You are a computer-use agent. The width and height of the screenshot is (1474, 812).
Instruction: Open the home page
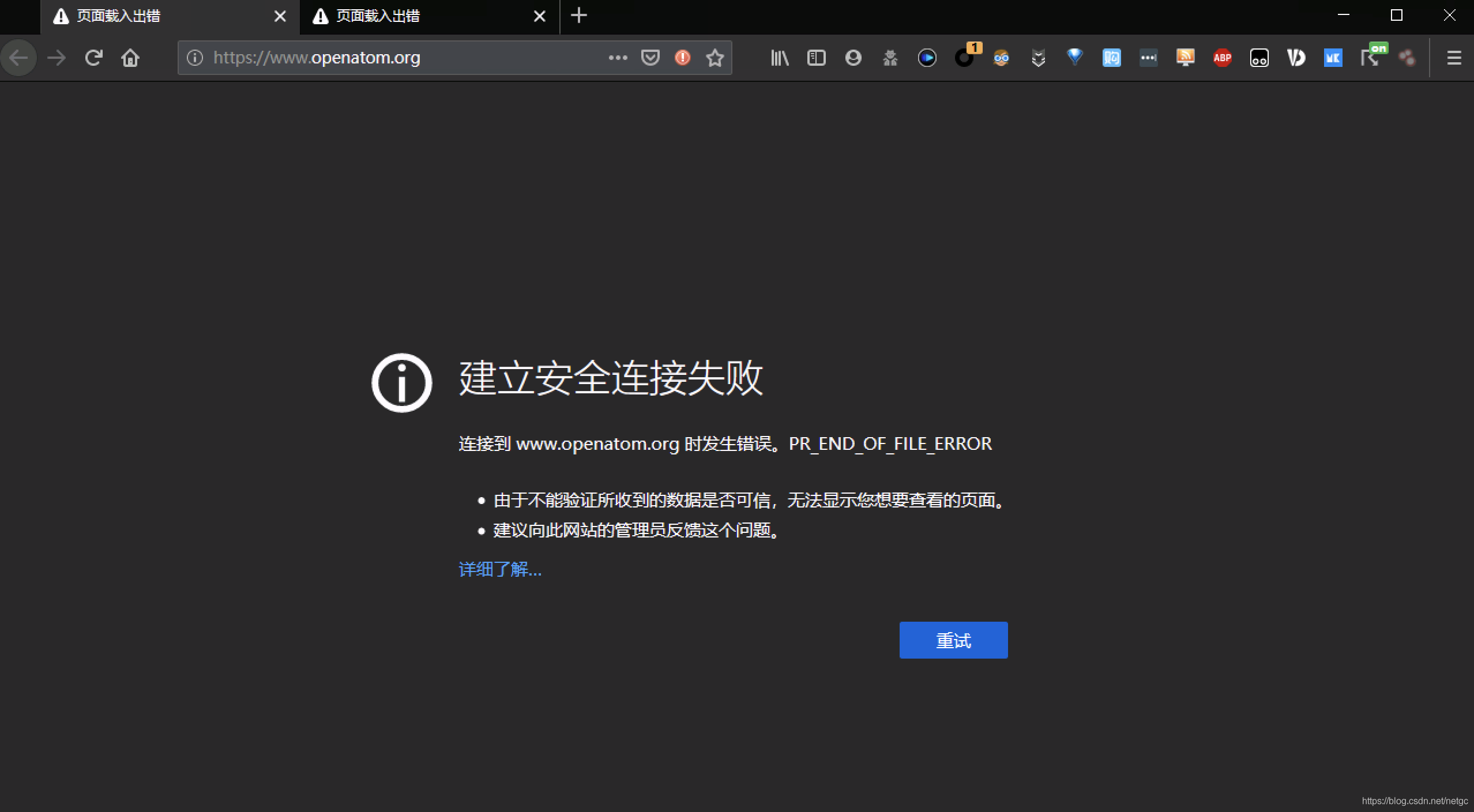point(130,58)
